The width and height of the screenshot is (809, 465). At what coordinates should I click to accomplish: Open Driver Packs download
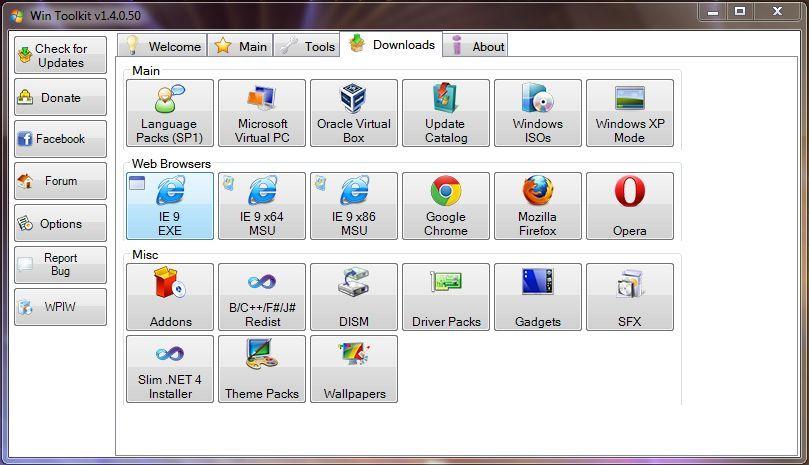click(x=446, y=297)
